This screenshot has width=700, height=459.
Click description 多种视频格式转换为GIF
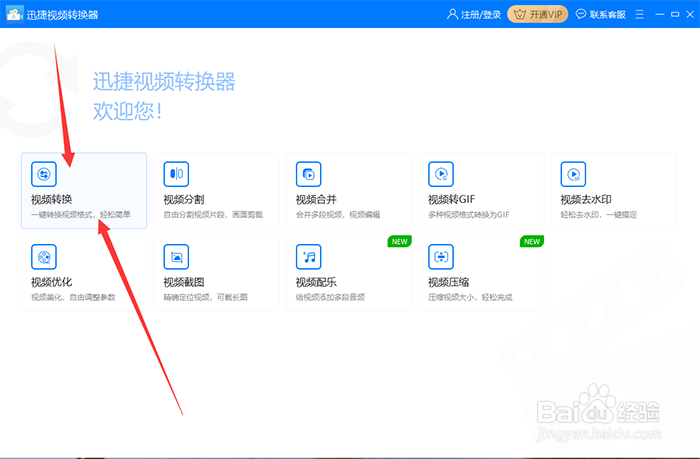468,215
